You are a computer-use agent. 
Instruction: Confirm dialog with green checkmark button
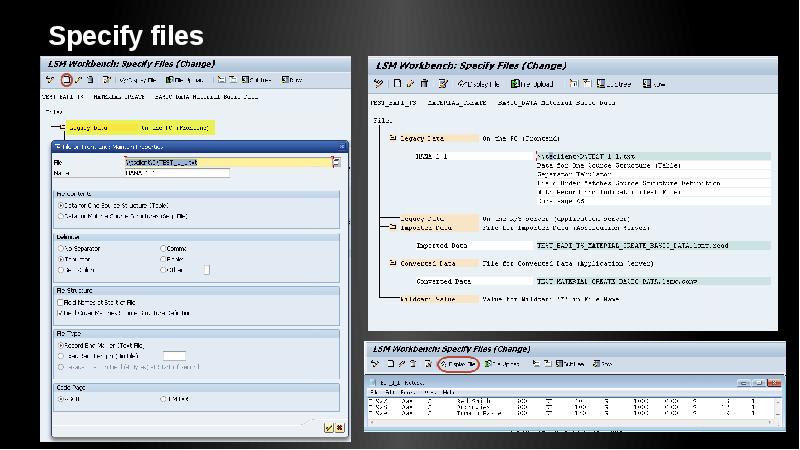pos(329,428)
